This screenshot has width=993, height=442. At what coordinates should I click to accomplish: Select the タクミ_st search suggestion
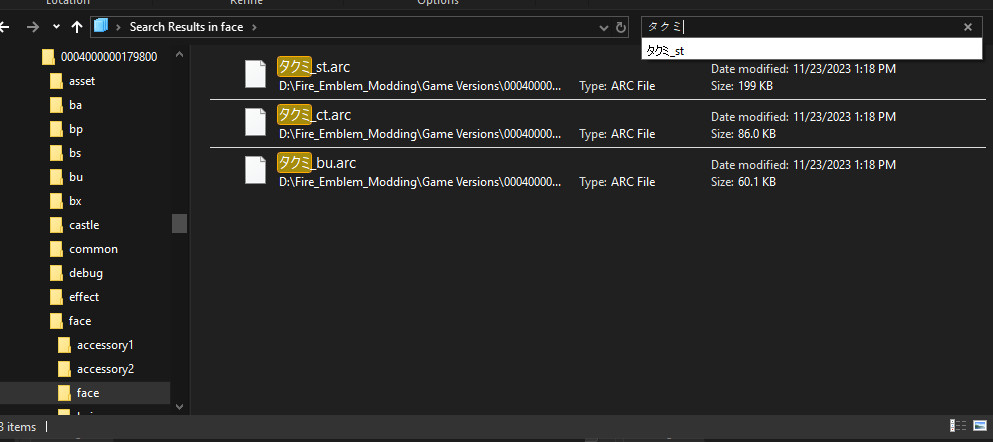point(666,50)
